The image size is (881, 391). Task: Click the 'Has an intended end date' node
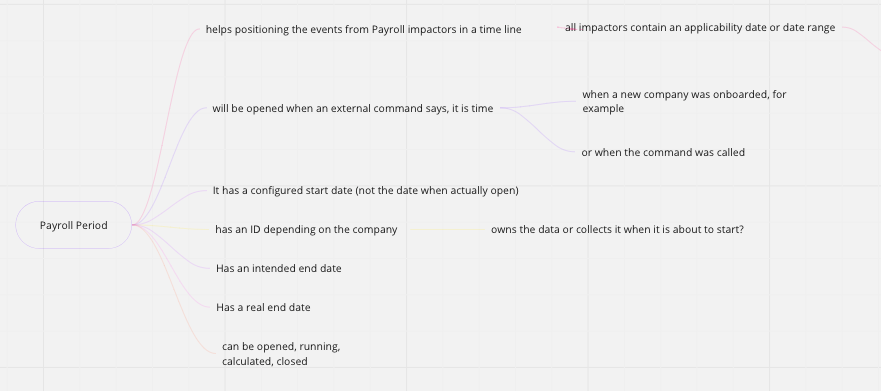tap(279, 269)
